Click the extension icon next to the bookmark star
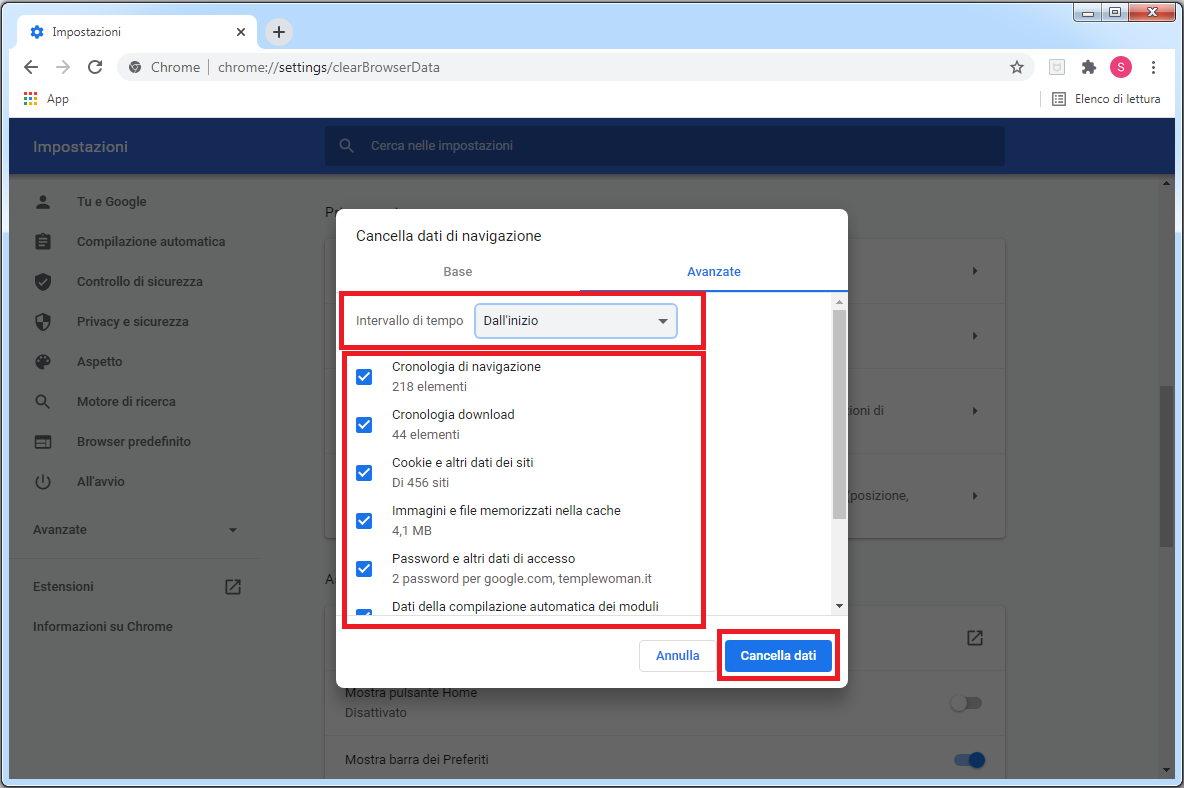The image size is (1184, 788). point(1057,67)
